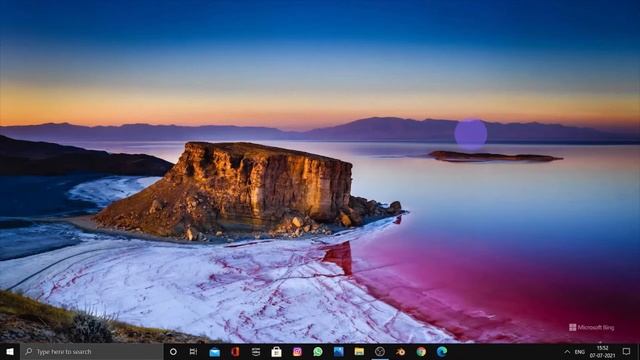Open WhatsApp from the taskbar
Screen dimensions: 640x360
click(318, 352)
